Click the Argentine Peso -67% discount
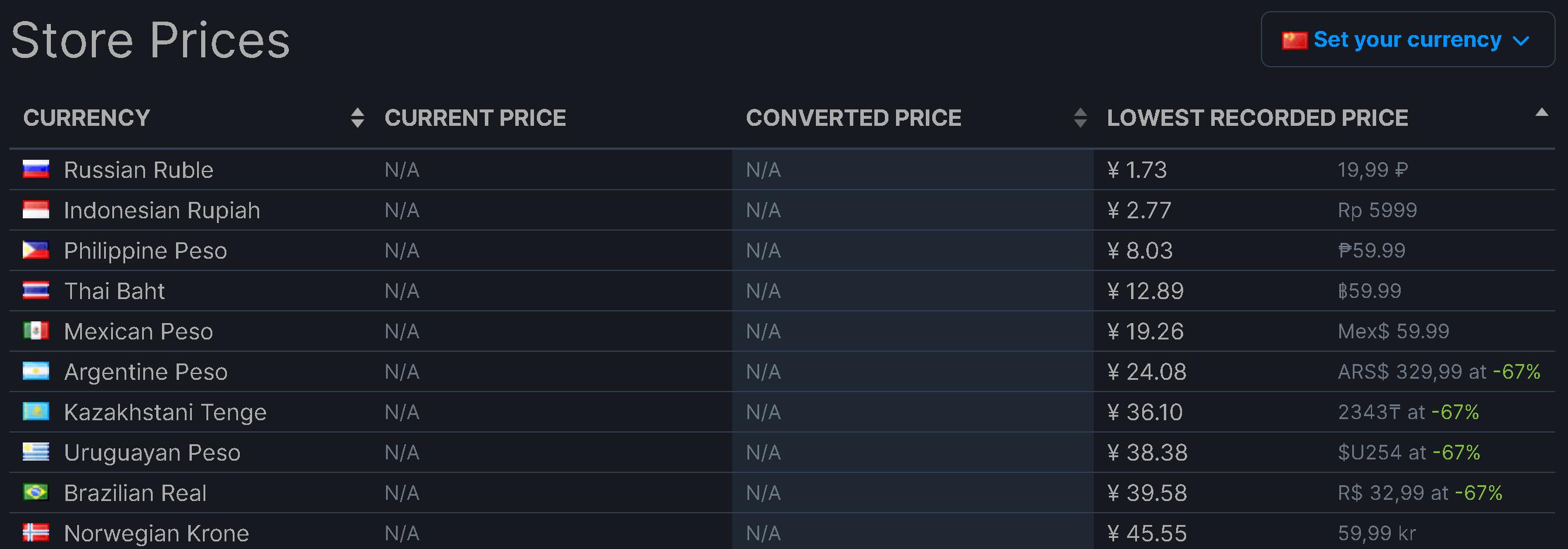The image size is (1568, 549). pos(1517,371)
